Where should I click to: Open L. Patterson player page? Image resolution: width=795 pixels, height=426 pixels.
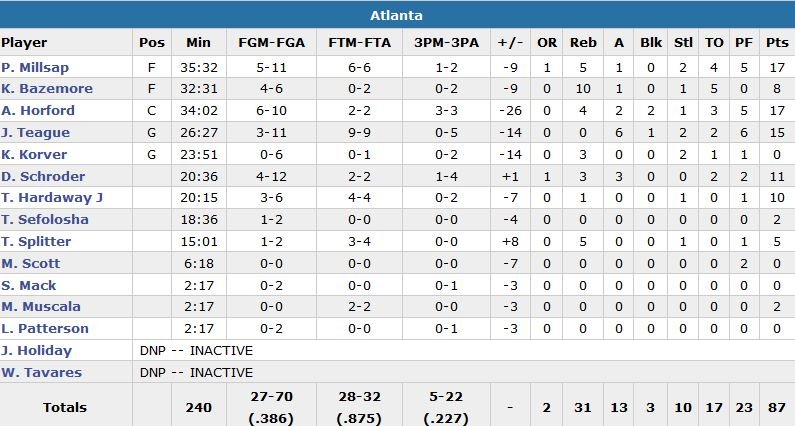[45, 329]
